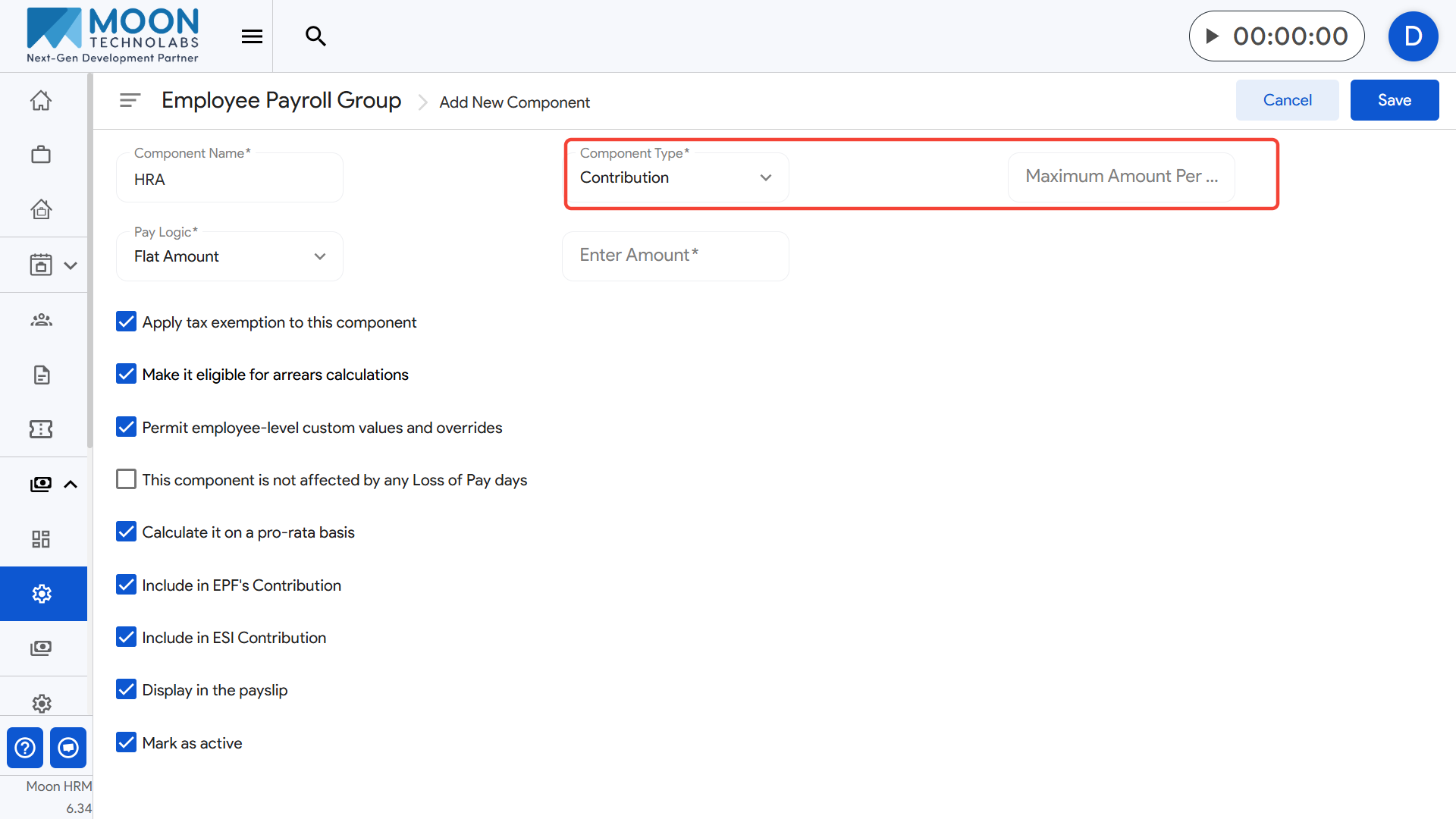1456x819 pixels.
Task: Click the Enter Amount input field
Action: click(675, 256)
